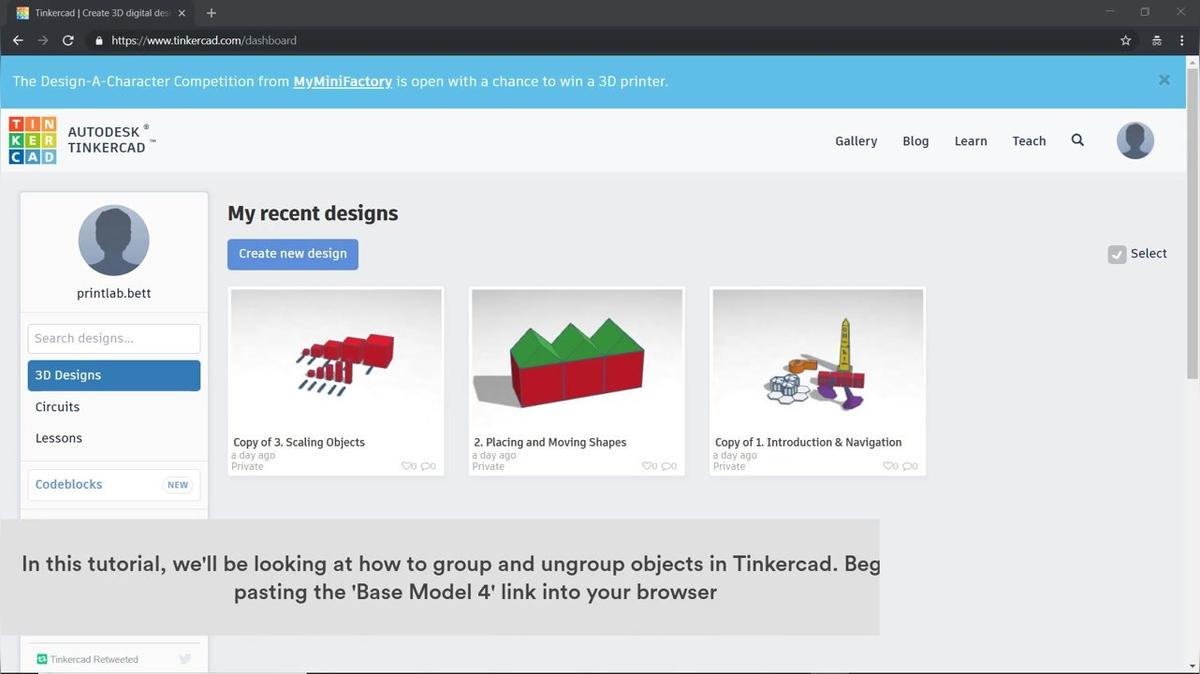The height and width of the screenshot is (674, 1200).
Task: Reload the Tinkercad dashboard page
Action: point(68,41)
